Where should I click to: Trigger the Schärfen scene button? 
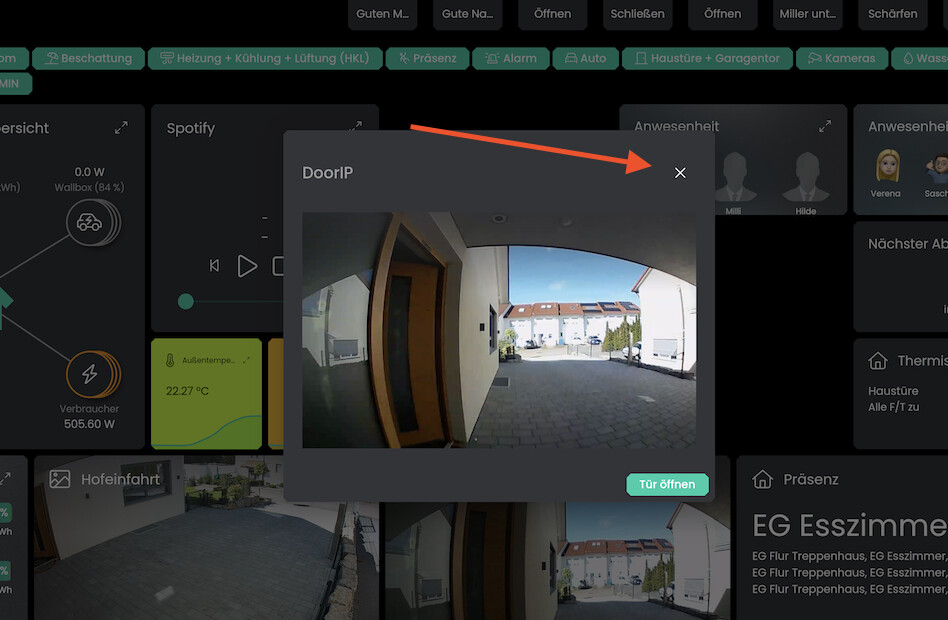[892, 13]
